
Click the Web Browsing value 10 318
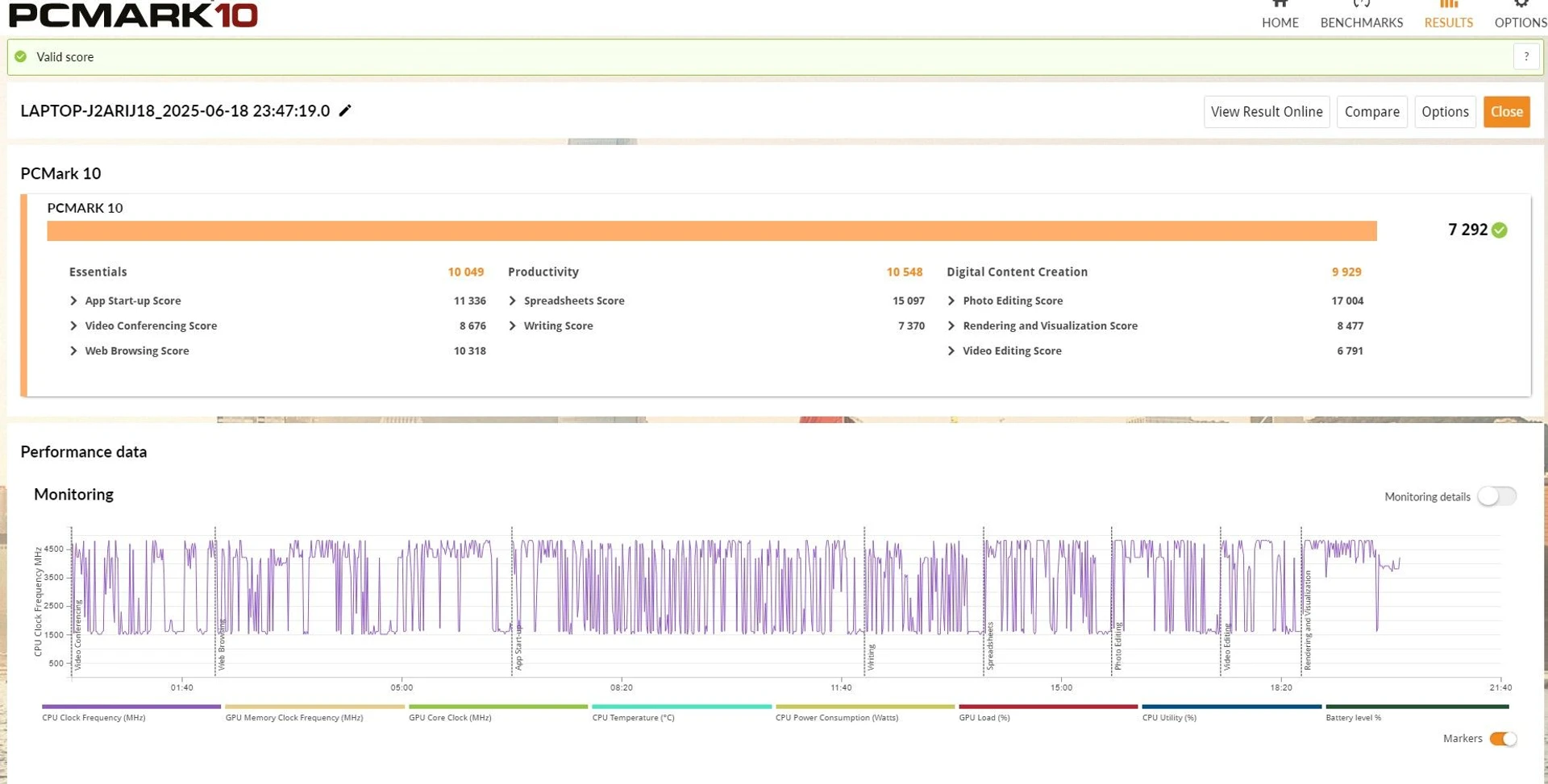coord(469,351)
